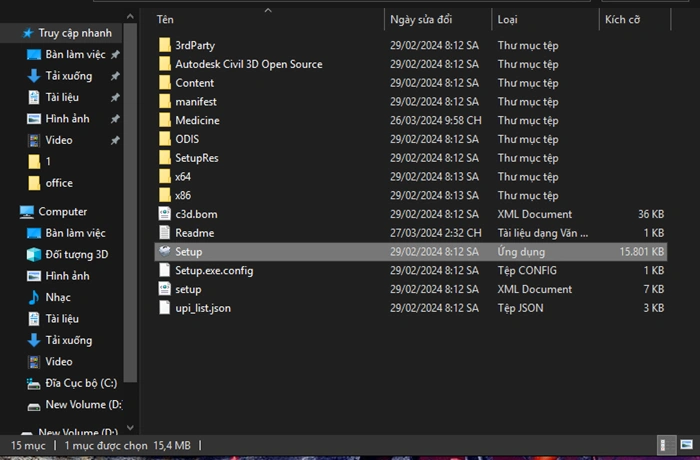Switch to details view layout button
The width and height of the screenshot is (700, 460).
pyautogui.click(x=664, y=444)
